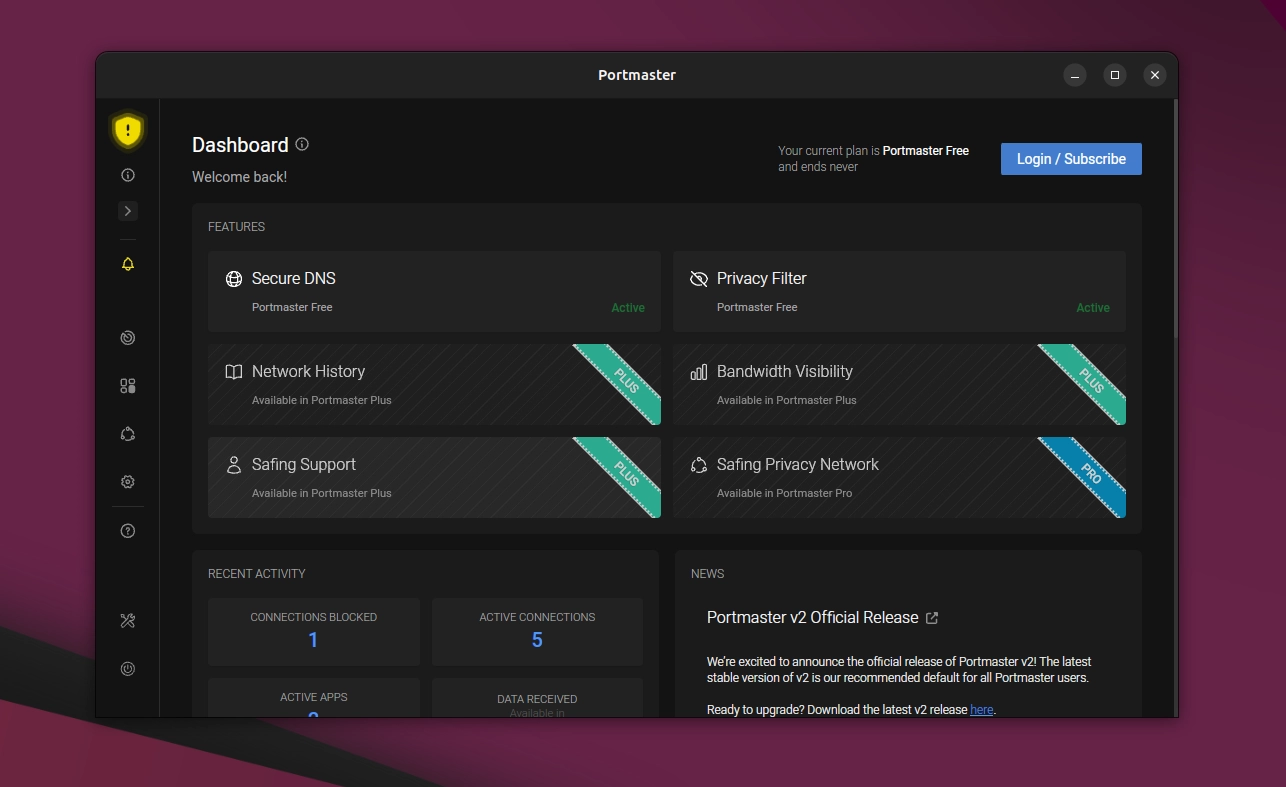Open the Secure DNS feature card
This screenshot has height=787, width=1286.
point(433,291)
